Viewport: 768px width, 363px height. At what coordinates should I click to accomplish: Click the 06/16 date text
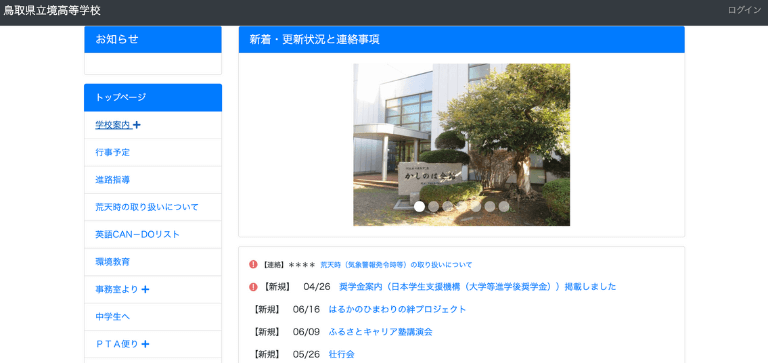(x=306, y=309)
